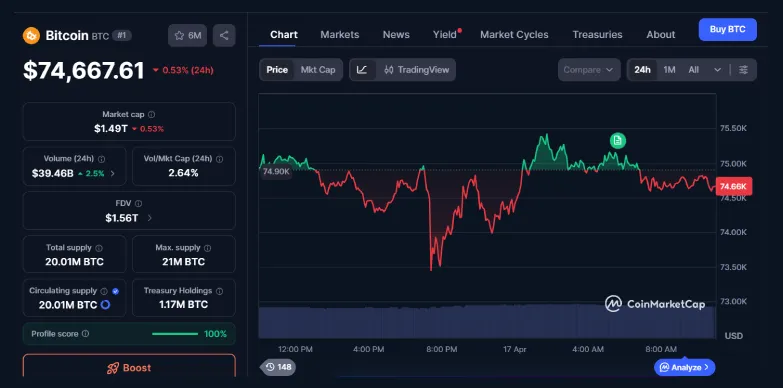Image resolution: width=783 pixels, height=388 pixels.
Task: Click the 1.17M BTC treasury value
Action: pos(183,305)
